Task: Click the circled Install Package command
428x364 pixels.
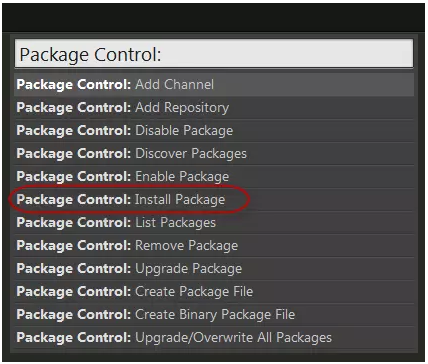Action: pos(214,200)
